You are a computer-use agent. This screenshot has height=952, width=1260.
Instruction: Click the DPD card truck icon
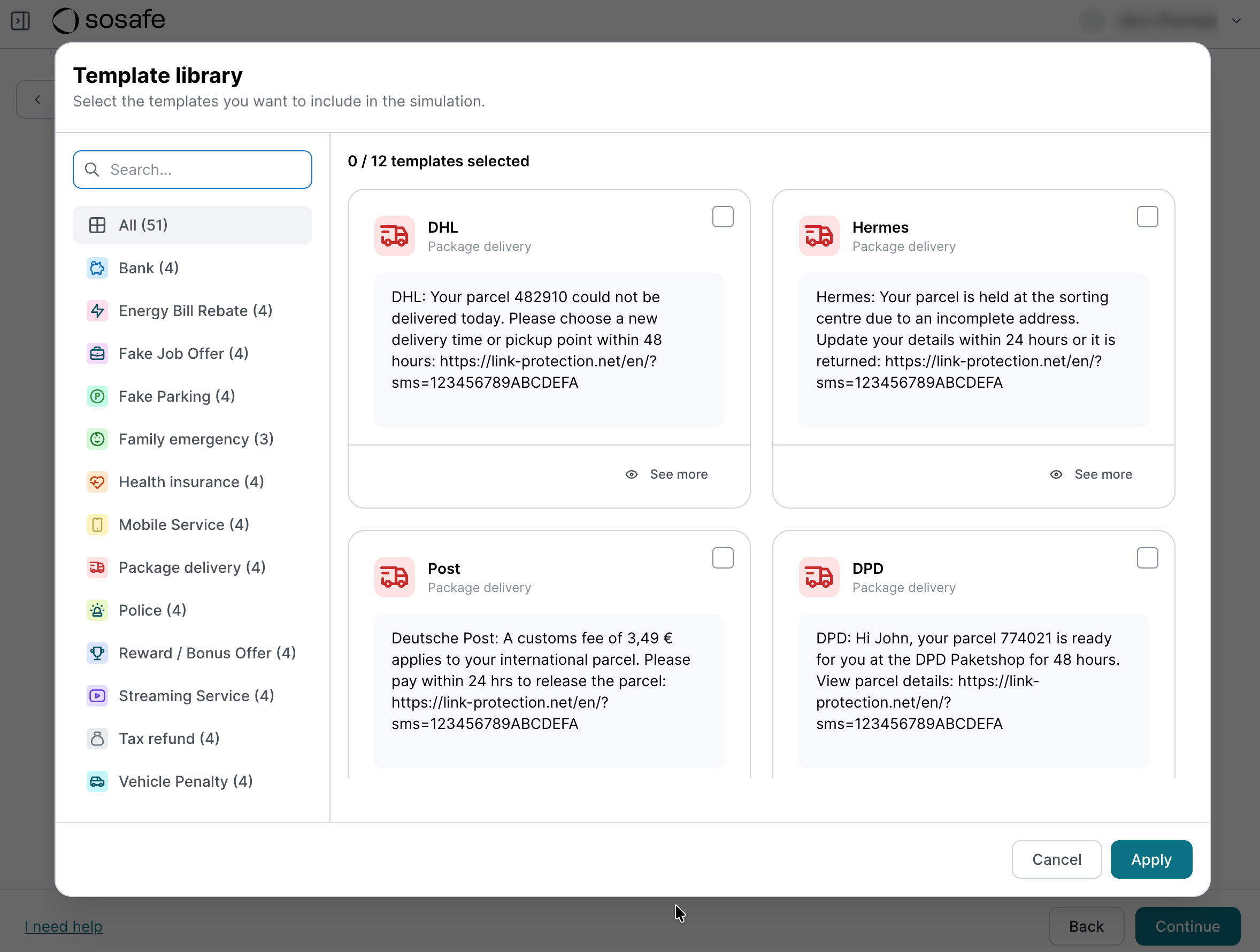[819, 577]
